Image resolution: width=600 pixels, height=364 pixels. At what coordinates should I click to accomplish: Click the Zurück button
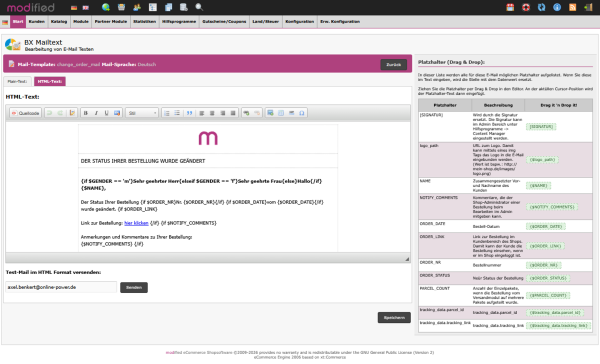(x=393, y=65)
